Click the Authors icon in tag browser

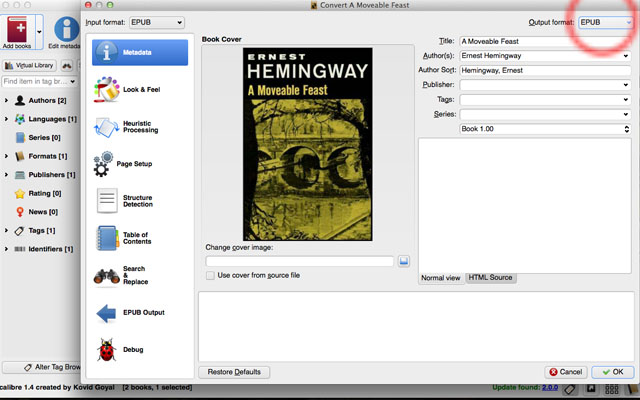[x=20, y=100]
